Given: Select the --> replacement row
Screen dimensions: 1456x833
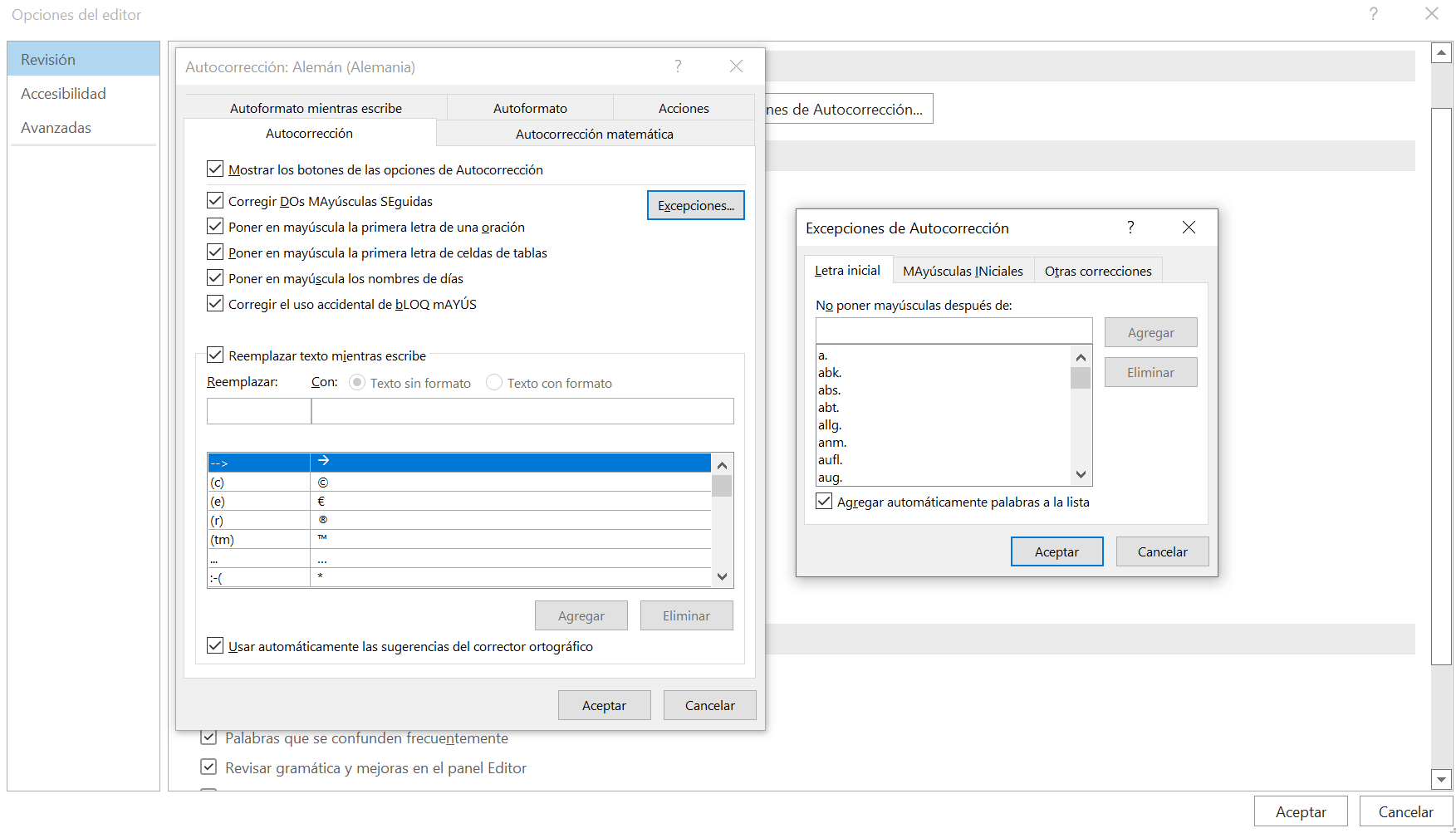Looking at the screenshot, I should click(x=459, y=463).
